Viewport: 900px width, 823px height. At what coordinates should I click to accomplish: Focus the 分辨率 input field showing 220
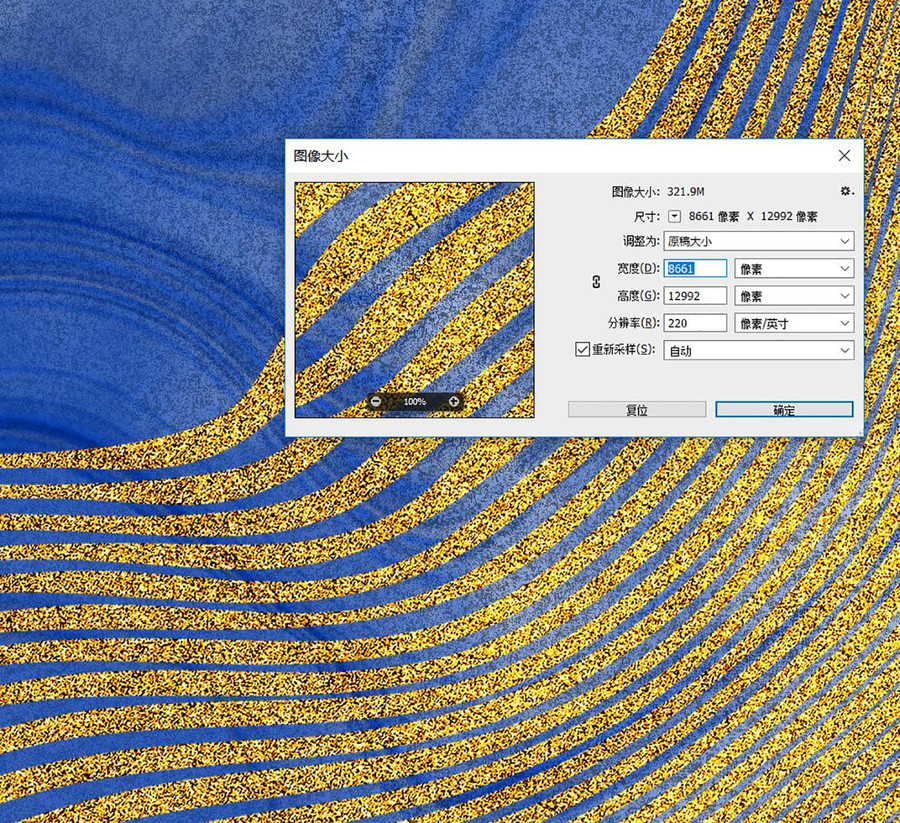(x=695, y=323)
